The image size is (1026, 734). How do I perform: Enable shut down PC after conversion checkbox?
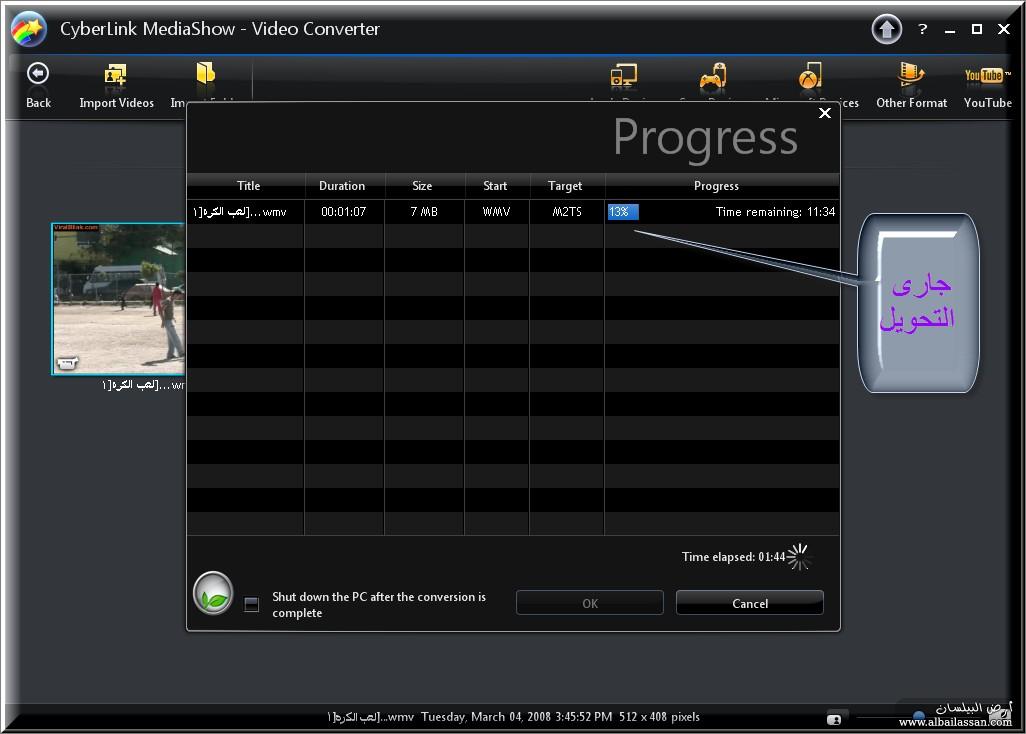pyautogui.click(x=251, y=604)
